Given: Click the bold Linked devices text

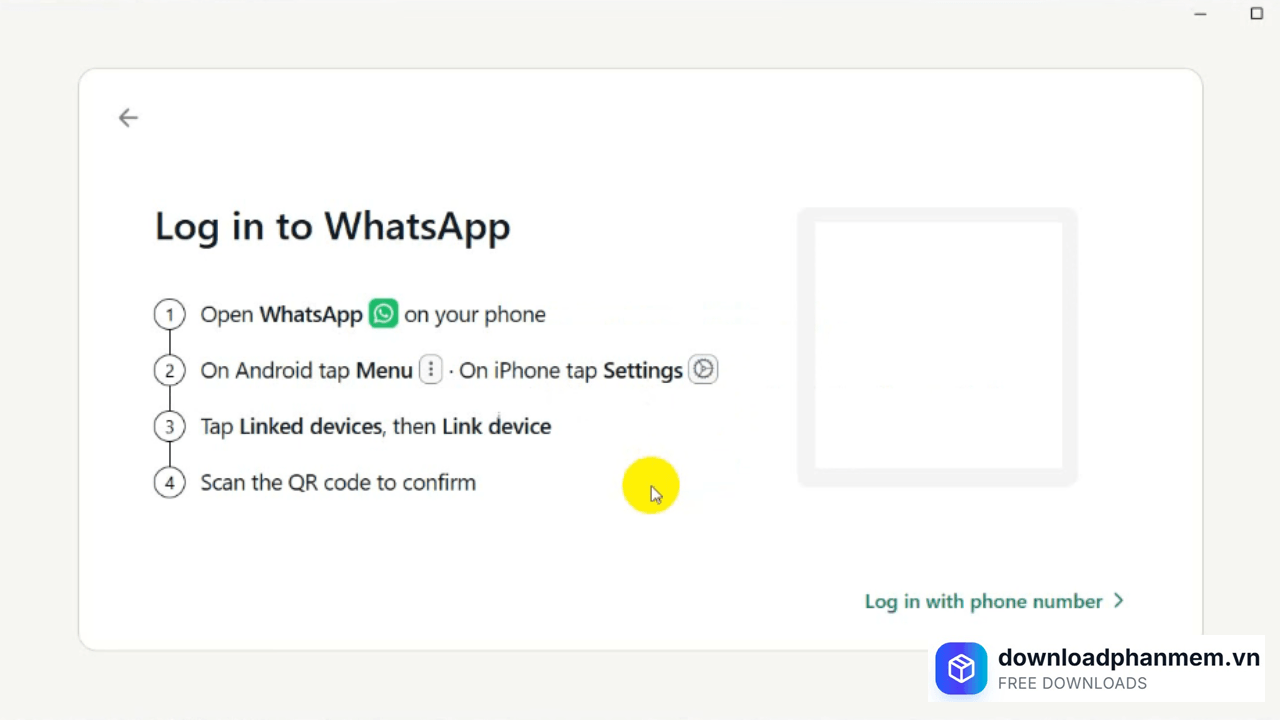Looking at the screenshot, I should (310, 426).
